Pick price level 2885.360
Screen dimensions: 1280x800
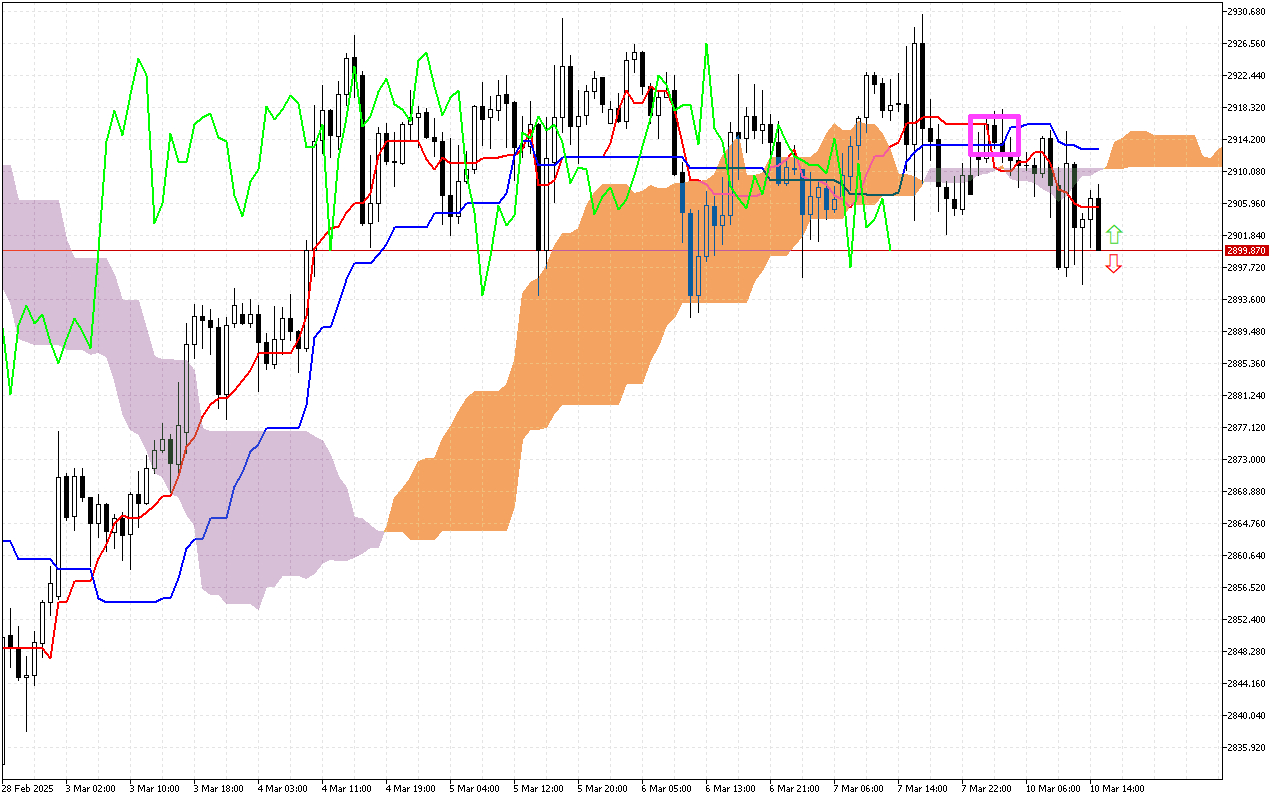pyautogui.click(x=1247, y=363)
